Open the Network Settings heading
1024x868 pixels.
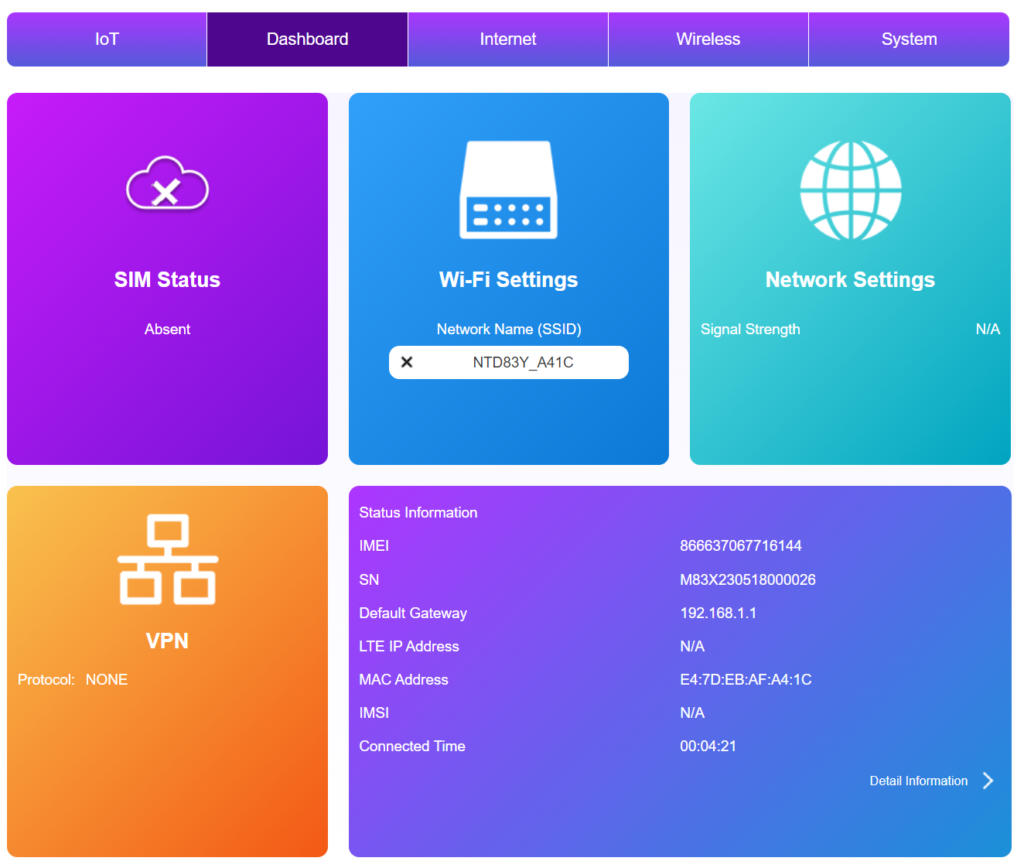click(850, 280)
